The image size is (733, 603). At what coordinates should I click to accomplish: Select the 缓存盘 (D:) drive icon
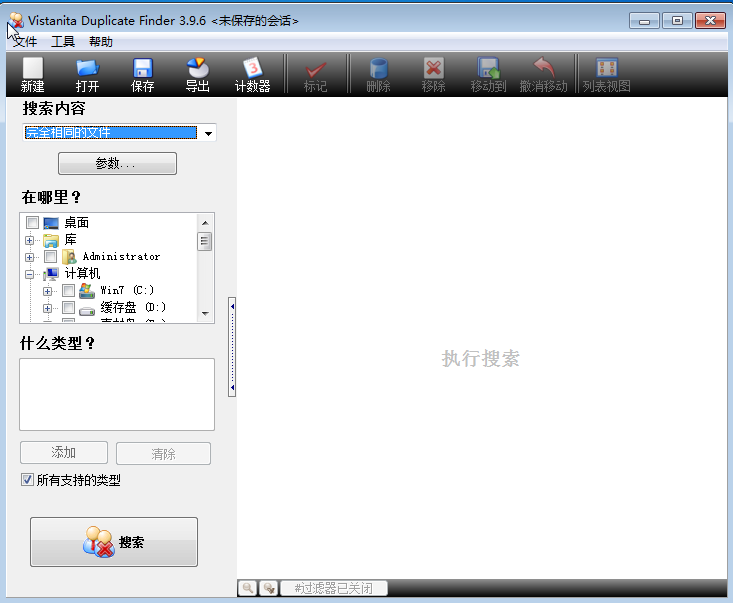(87, 310)
